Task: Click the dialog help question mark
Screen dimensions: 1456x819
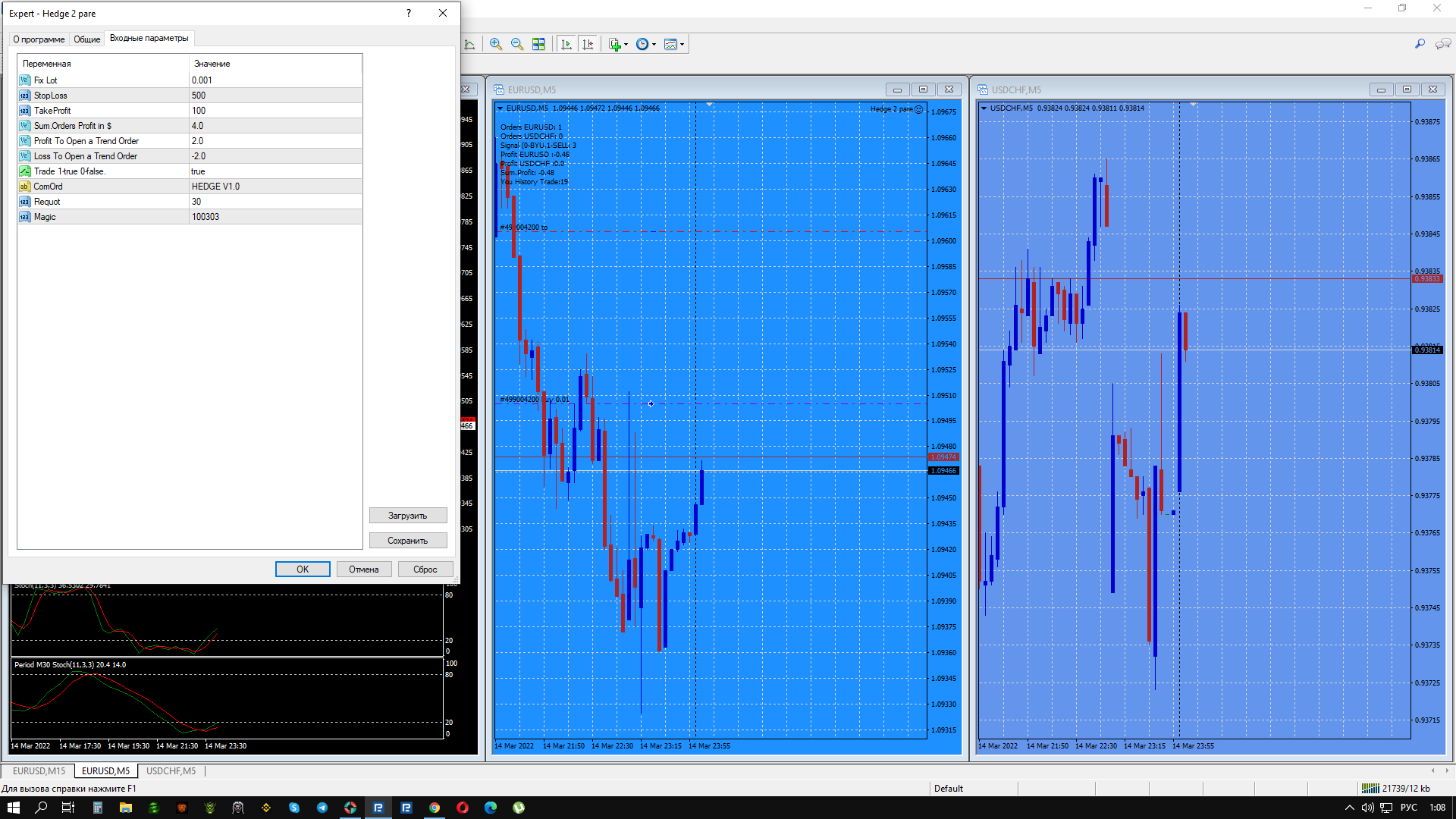Action: [409, 13]
